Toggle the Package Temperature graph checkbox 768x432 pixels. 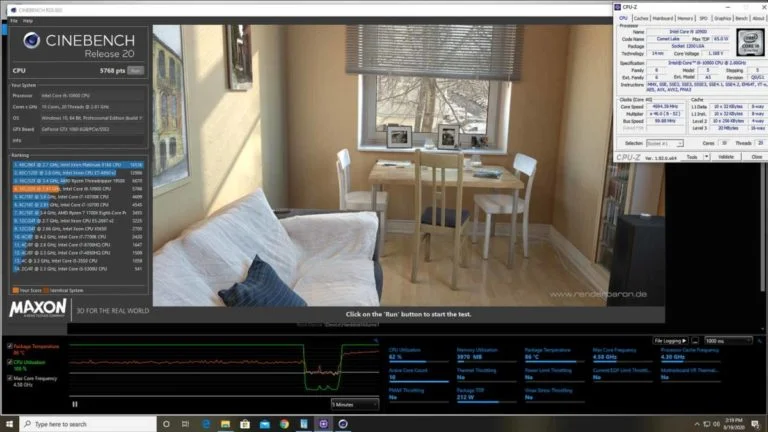pos(10,346)
